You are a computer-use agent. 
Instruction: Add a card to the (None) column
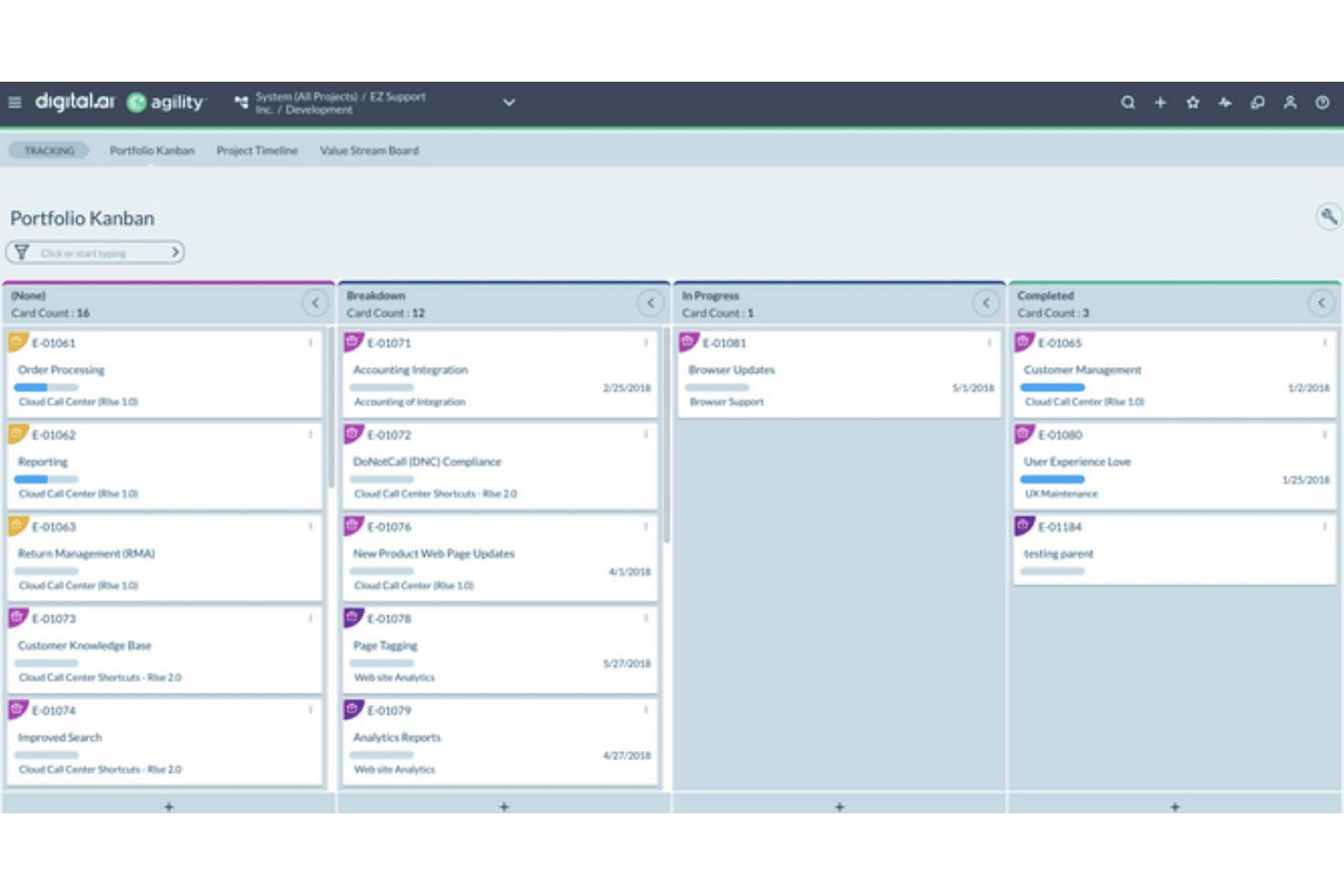tap(169, 806)
